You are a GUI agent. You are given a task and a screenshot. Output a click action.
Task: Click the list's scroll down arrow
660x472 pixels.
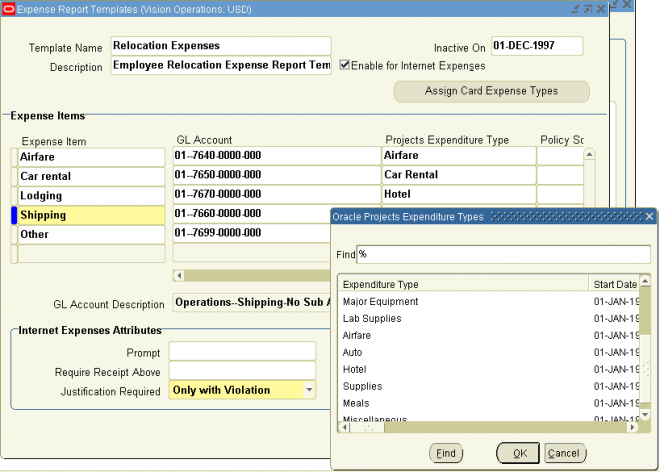[645, 415]
